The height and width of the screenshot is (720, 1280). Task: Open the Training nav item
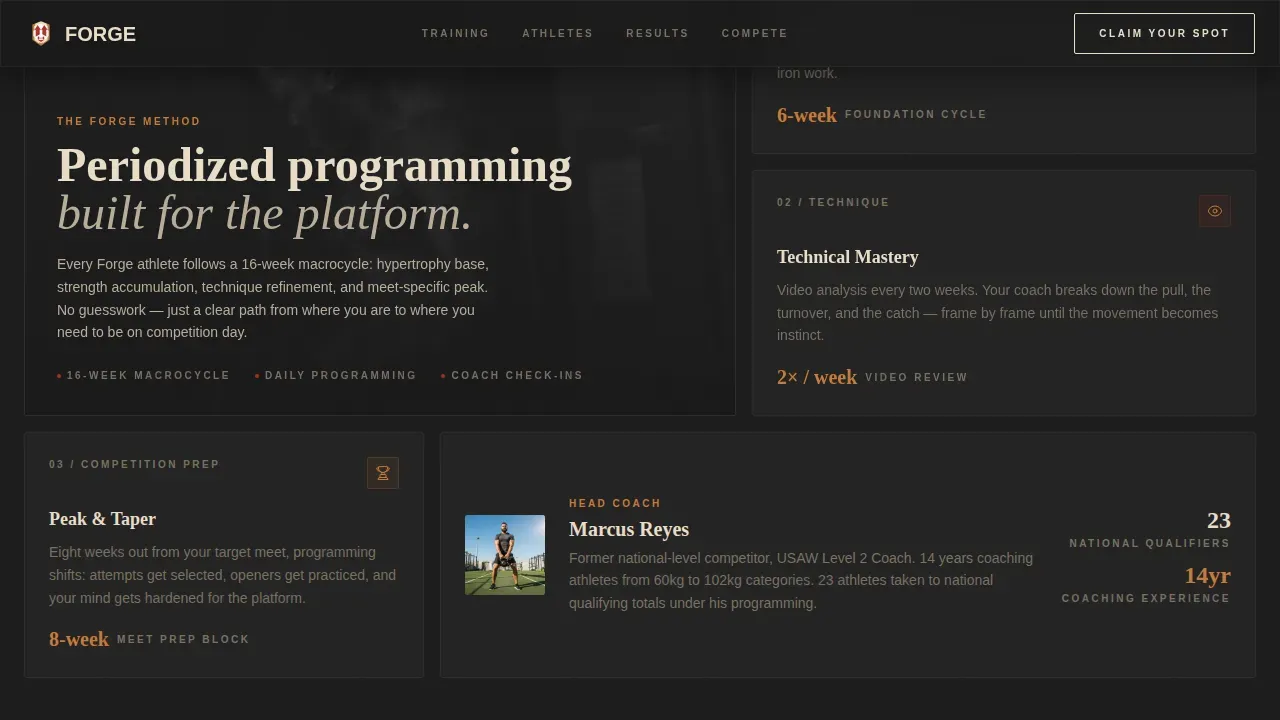pos(455,33)
